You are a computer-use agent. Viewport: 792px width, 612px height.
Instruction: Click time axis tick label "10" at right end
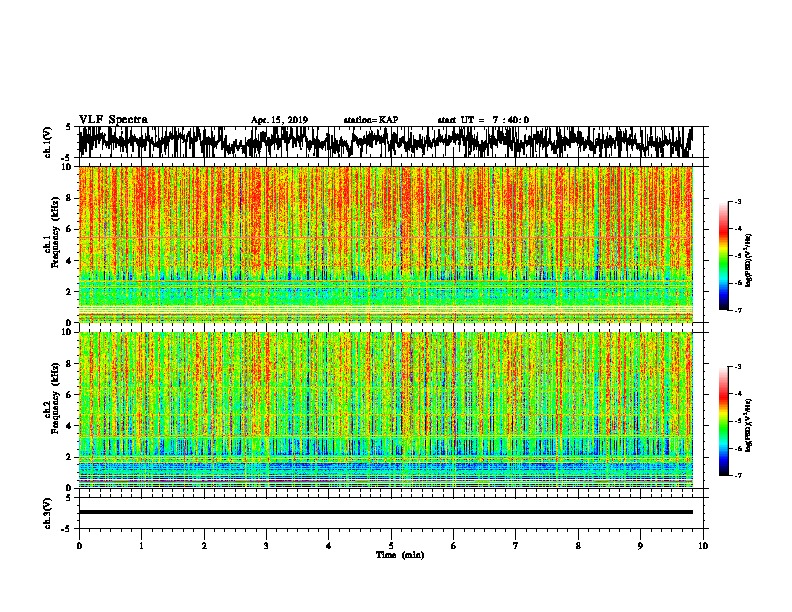(x=703, y=545)
